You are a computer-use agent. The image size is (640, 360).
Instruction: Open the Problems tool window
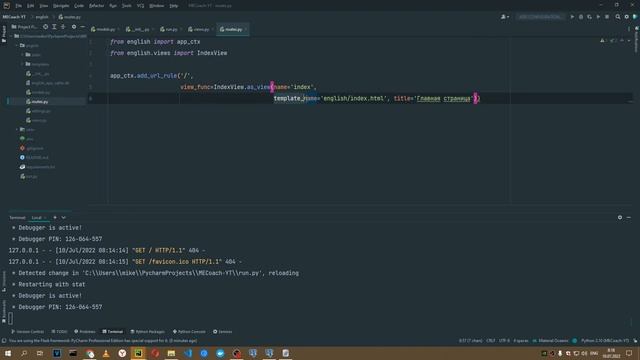tap(84, 331)
